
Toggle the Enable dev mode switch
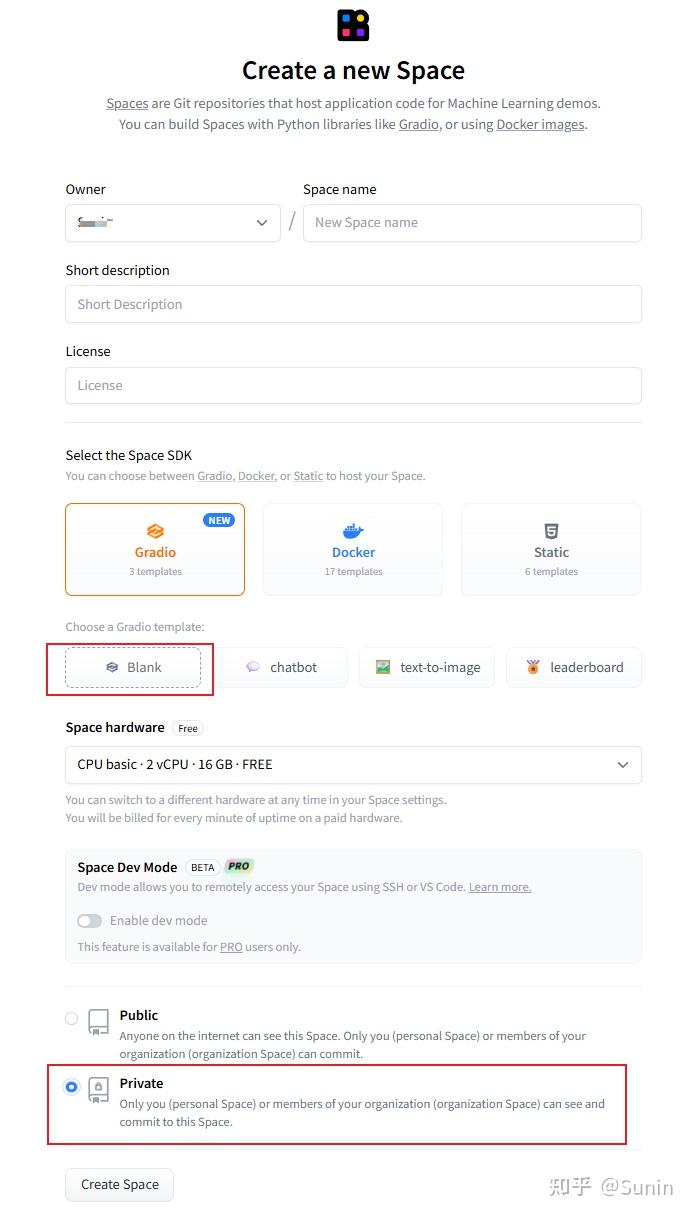(90, 920)
